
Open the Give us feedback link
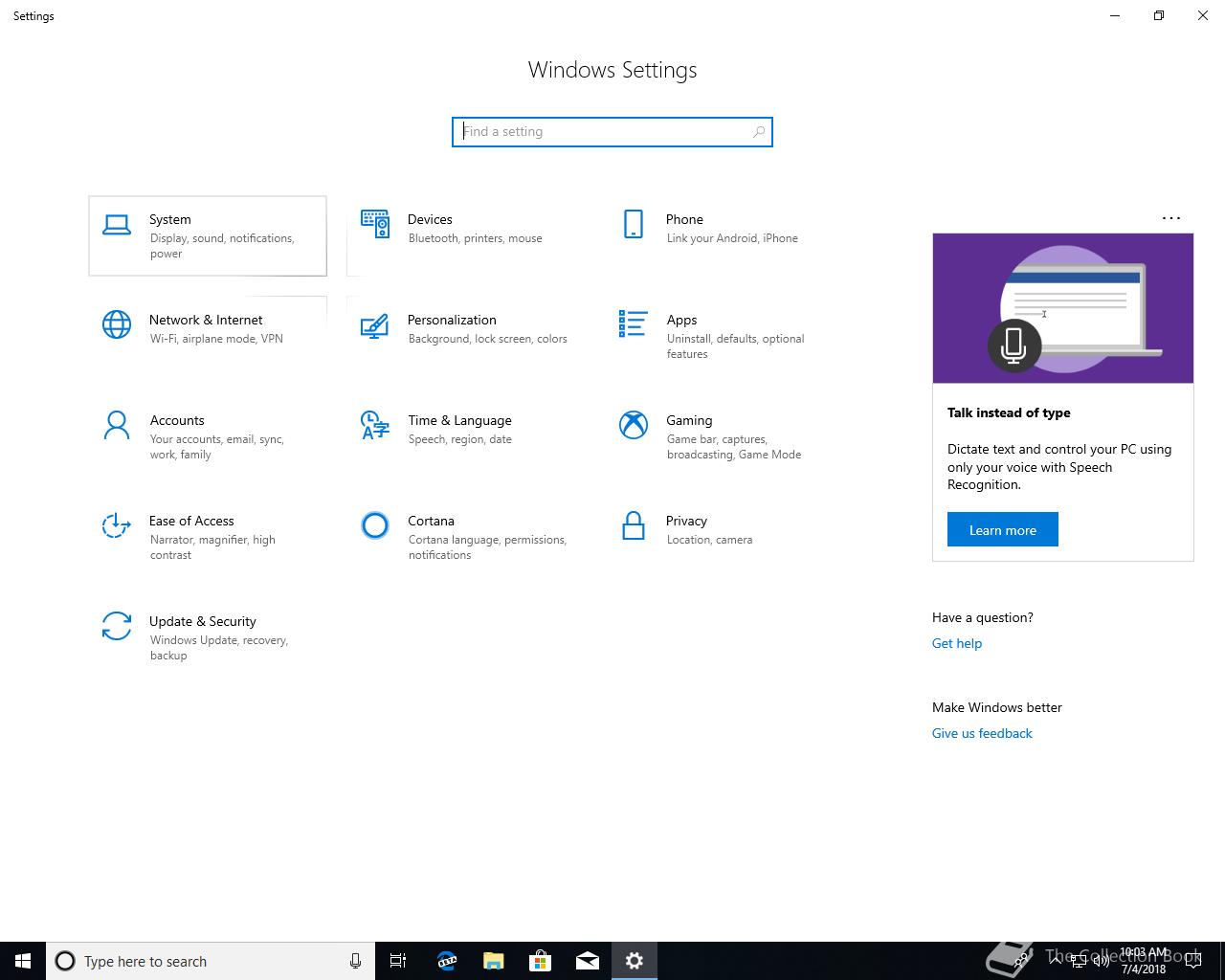[x=982, y=733]
